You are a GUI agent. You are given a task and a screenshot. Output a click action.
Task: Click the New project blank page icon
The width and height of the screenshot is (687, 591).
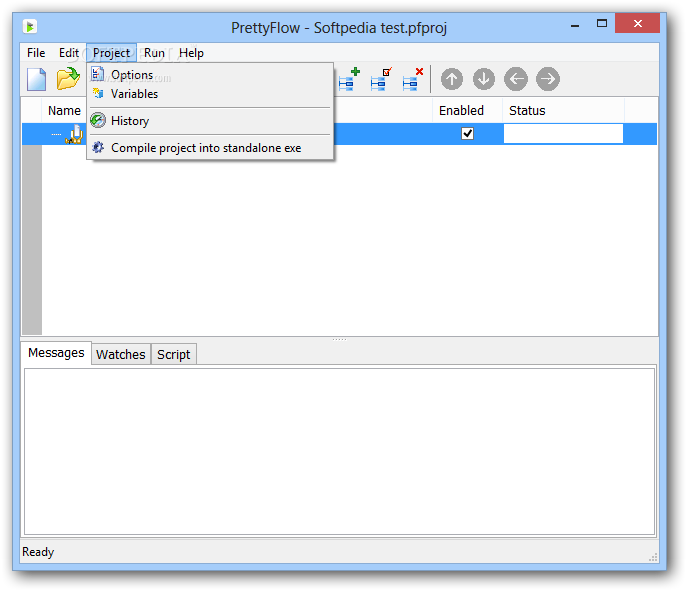(36, 79)
